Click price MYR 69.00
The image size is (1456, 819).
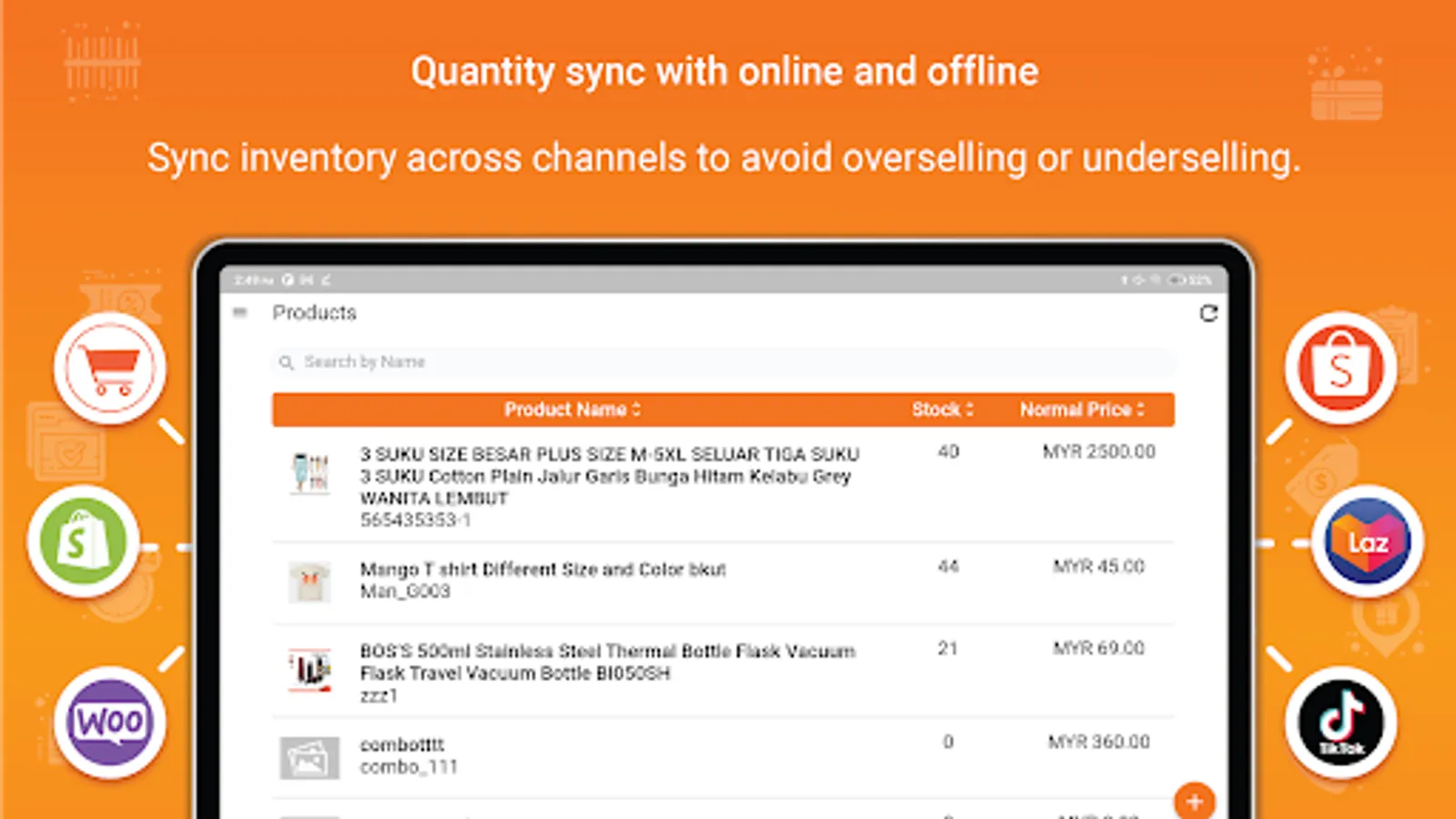(1099, 649)
